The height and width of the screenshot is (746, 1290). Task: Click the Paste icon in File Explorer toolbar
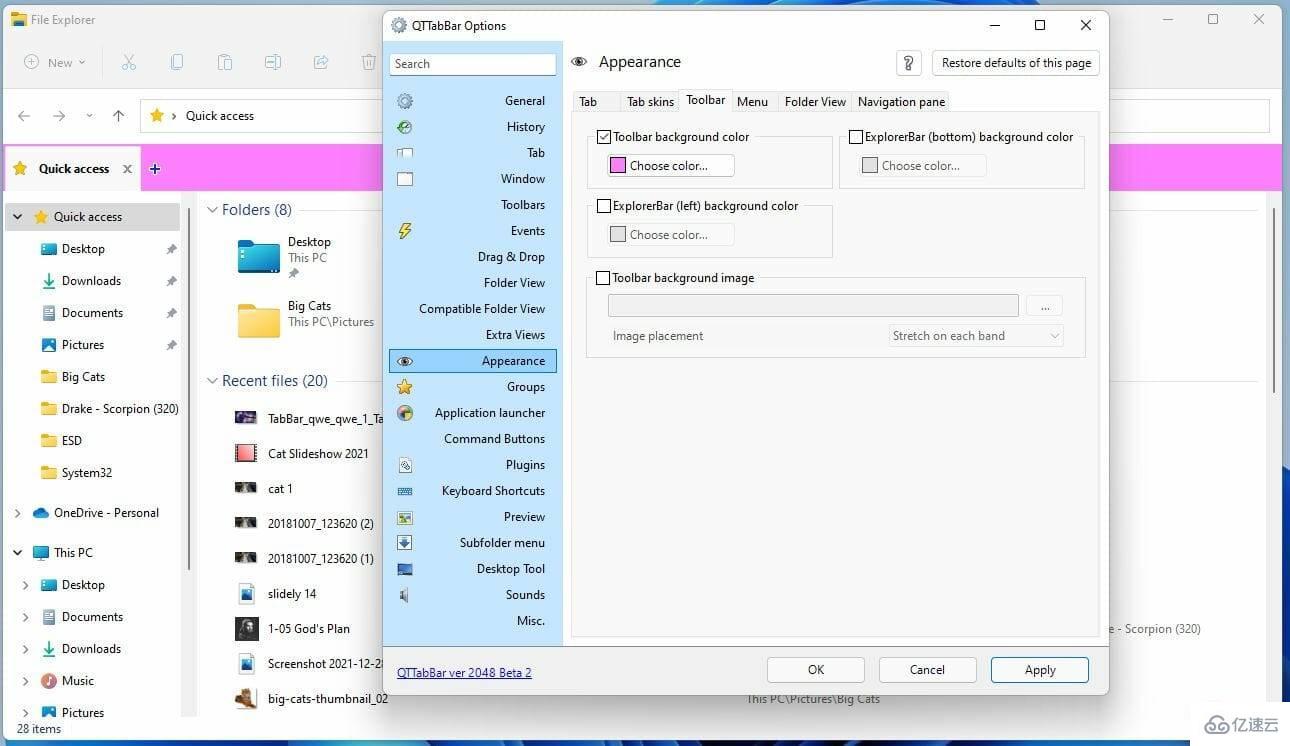click(x=225, y=62)
